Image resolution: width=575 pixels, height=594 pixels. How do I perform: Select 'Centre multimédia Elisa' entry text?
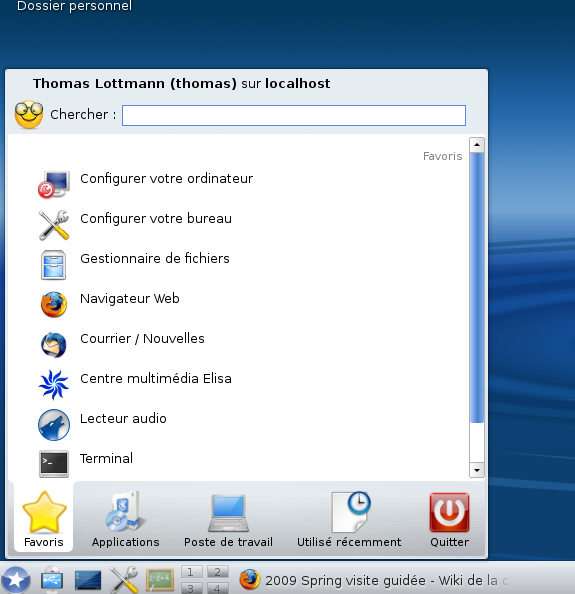coord(156,378)
